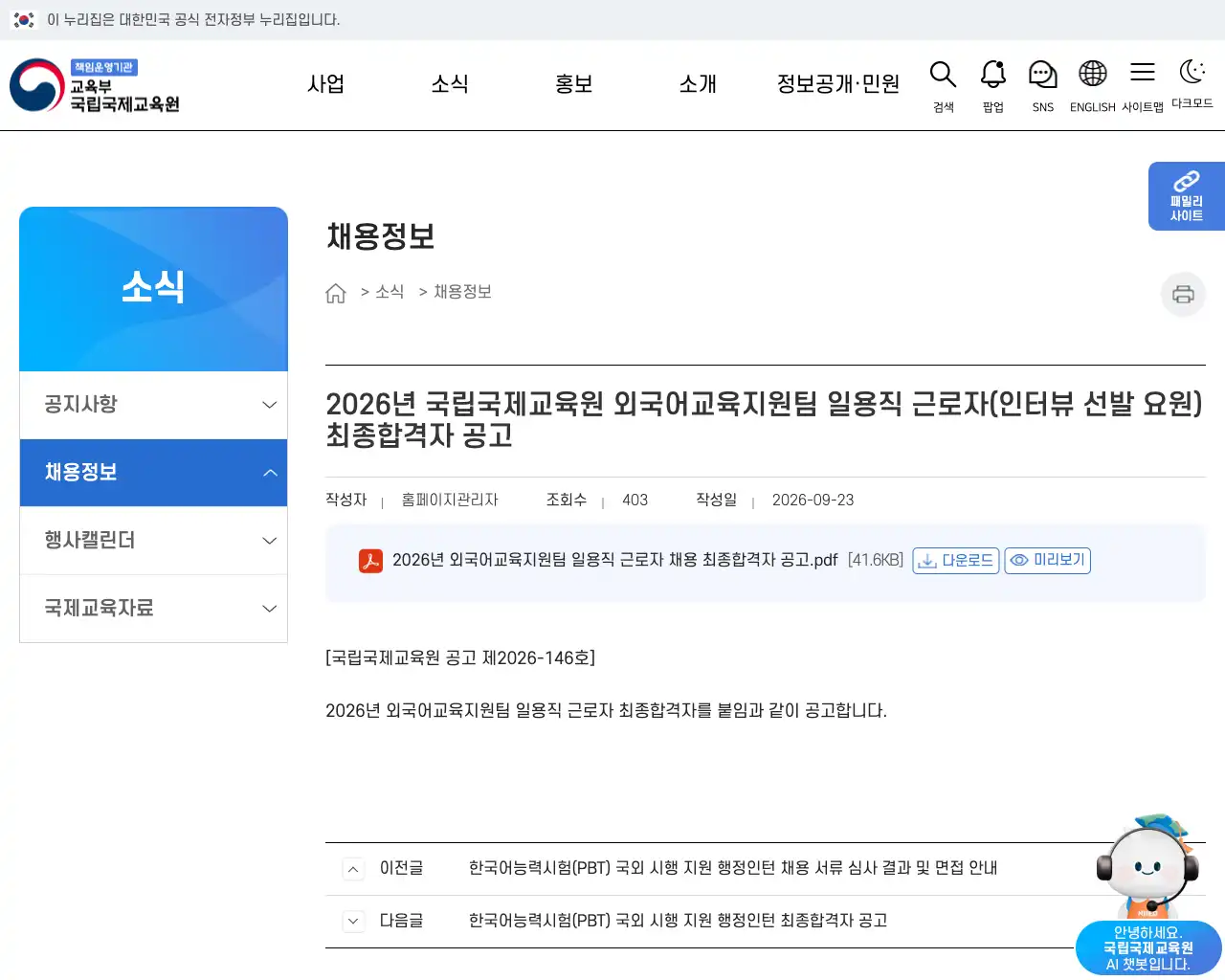Click the view count value 403
The height and width of the screenshot is (980, 1225).
[x=635, y=501]
